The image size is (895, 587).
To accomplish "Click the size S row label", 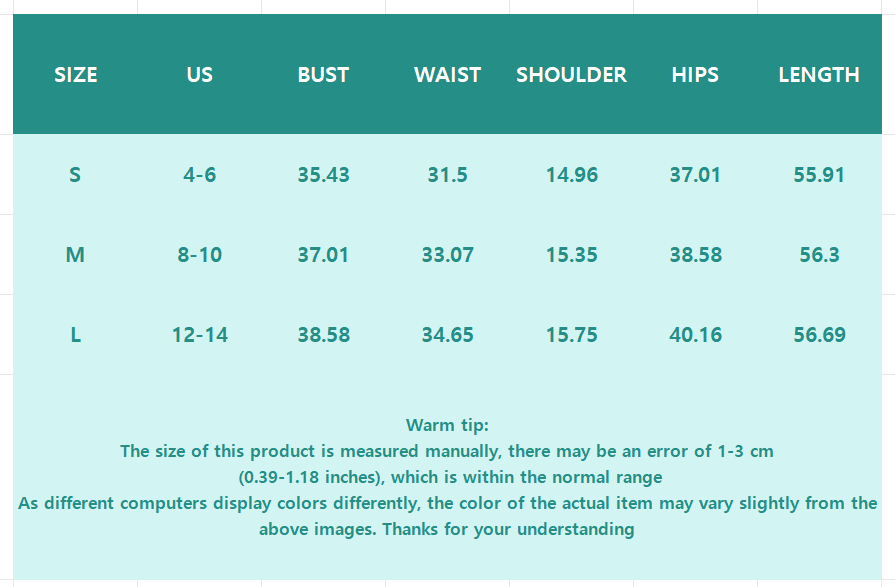I will click(75, 175).
